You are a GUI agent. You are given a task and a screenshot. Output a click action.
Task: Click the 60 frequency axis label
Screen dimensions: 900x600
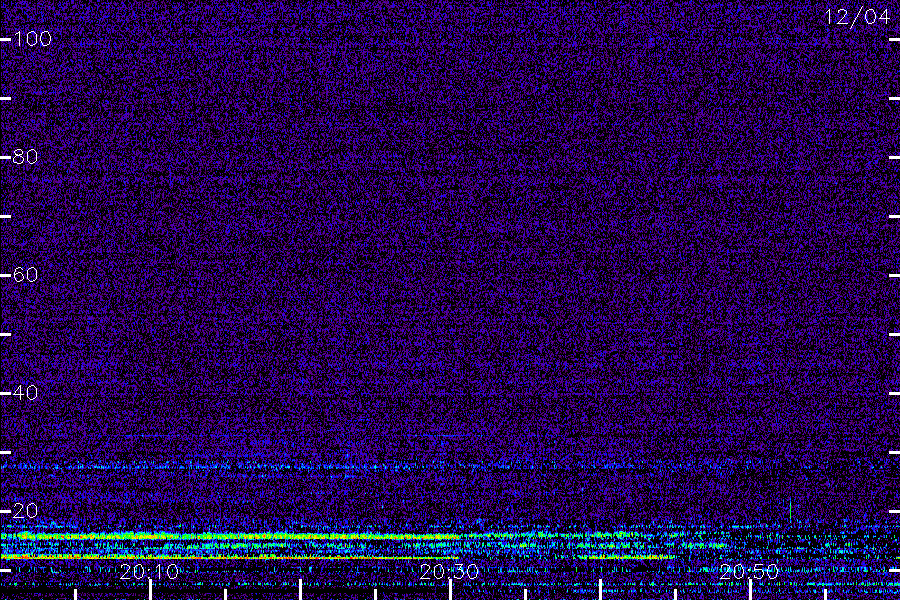click(25, 274)
